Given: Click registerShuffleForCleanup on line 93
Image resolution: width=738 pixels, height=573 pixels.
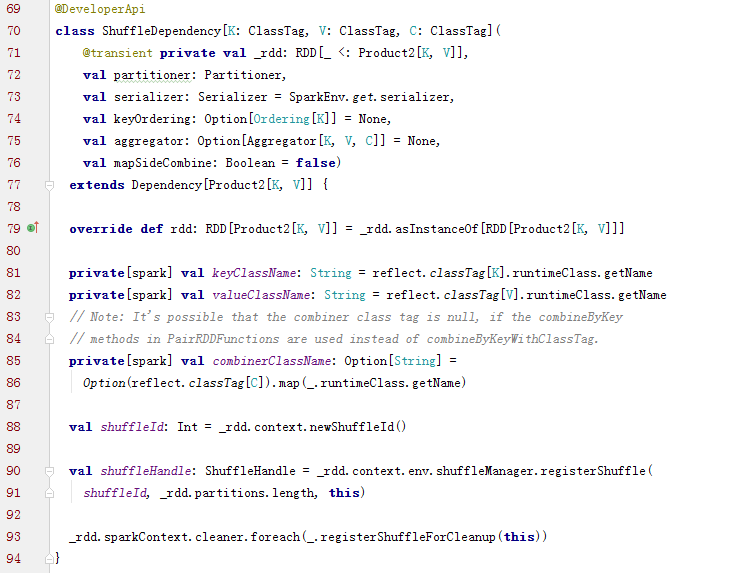Looking at the screenshot, I should coord(408,537).
